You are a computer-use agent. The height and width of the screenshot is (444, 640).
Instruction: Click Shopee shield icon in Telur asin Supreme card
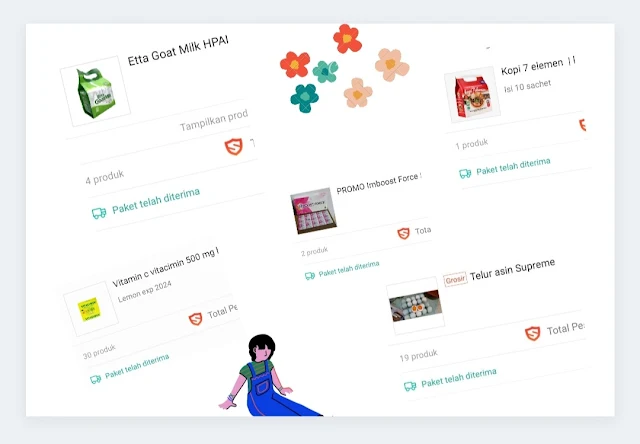coord(533,333)
